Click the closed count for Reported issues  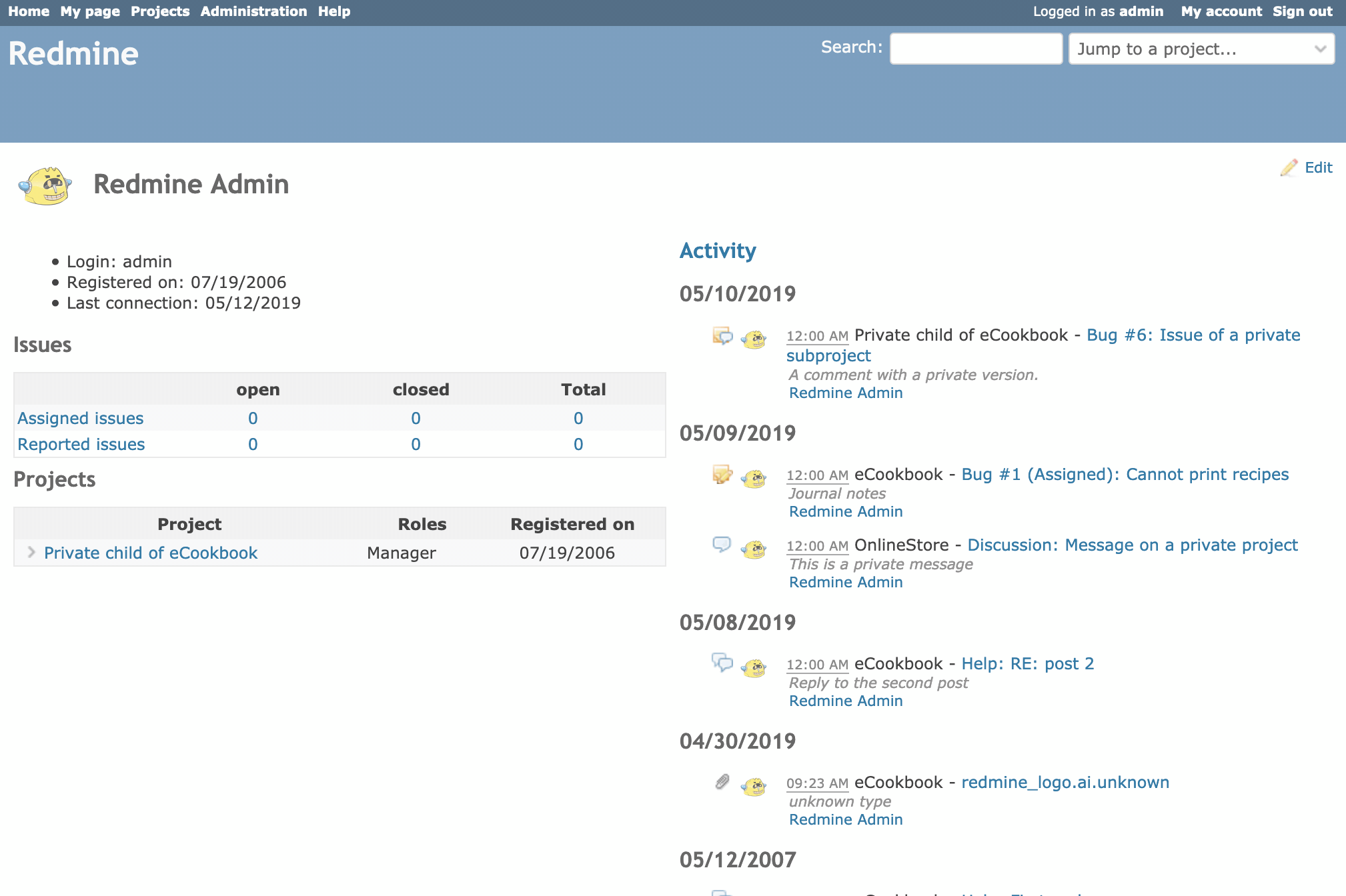(416, 444)
